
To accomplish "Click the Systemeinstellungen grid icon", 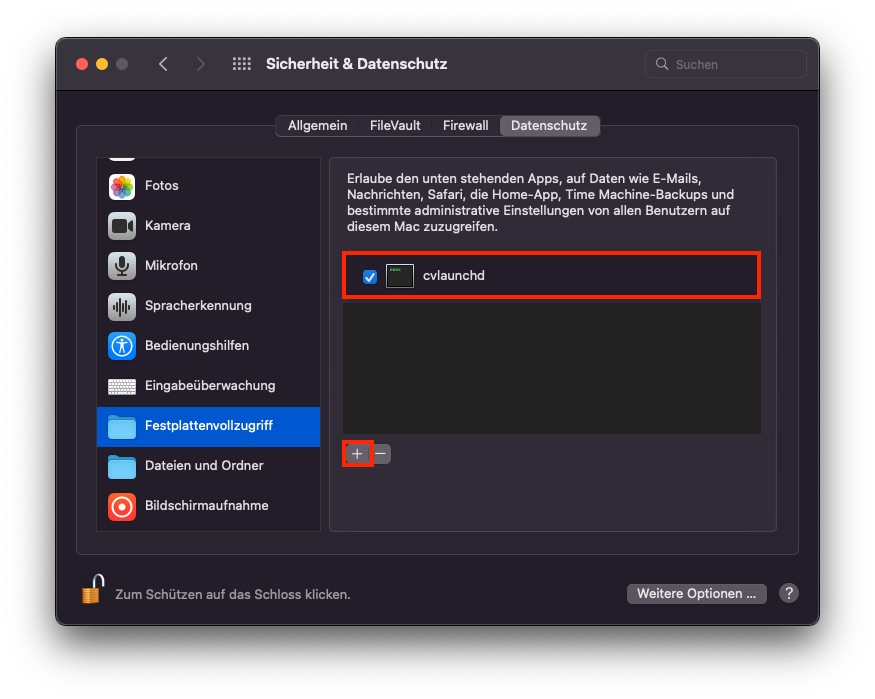I will coord(241,63).
